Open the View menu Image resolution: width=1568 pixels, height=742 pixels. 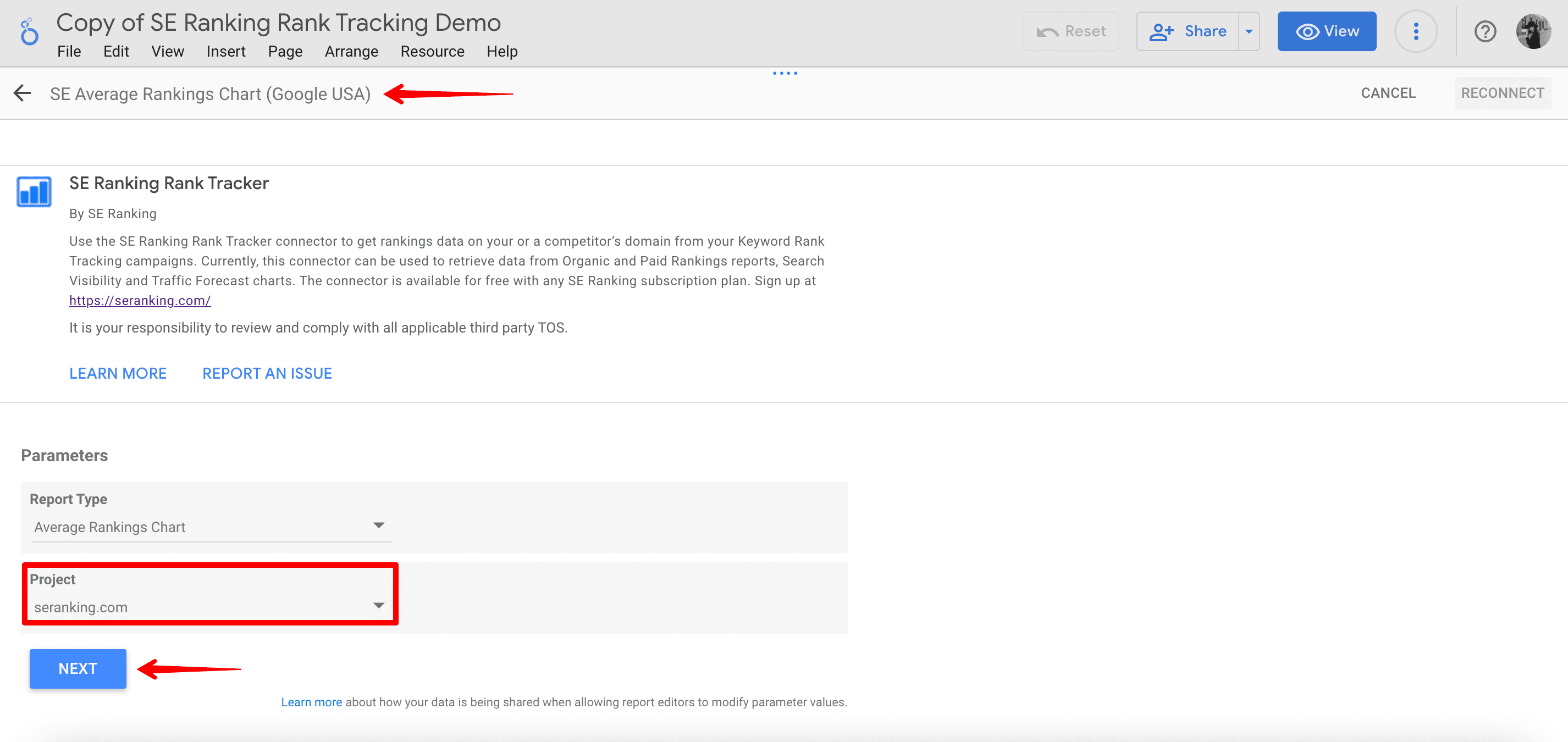167,52
